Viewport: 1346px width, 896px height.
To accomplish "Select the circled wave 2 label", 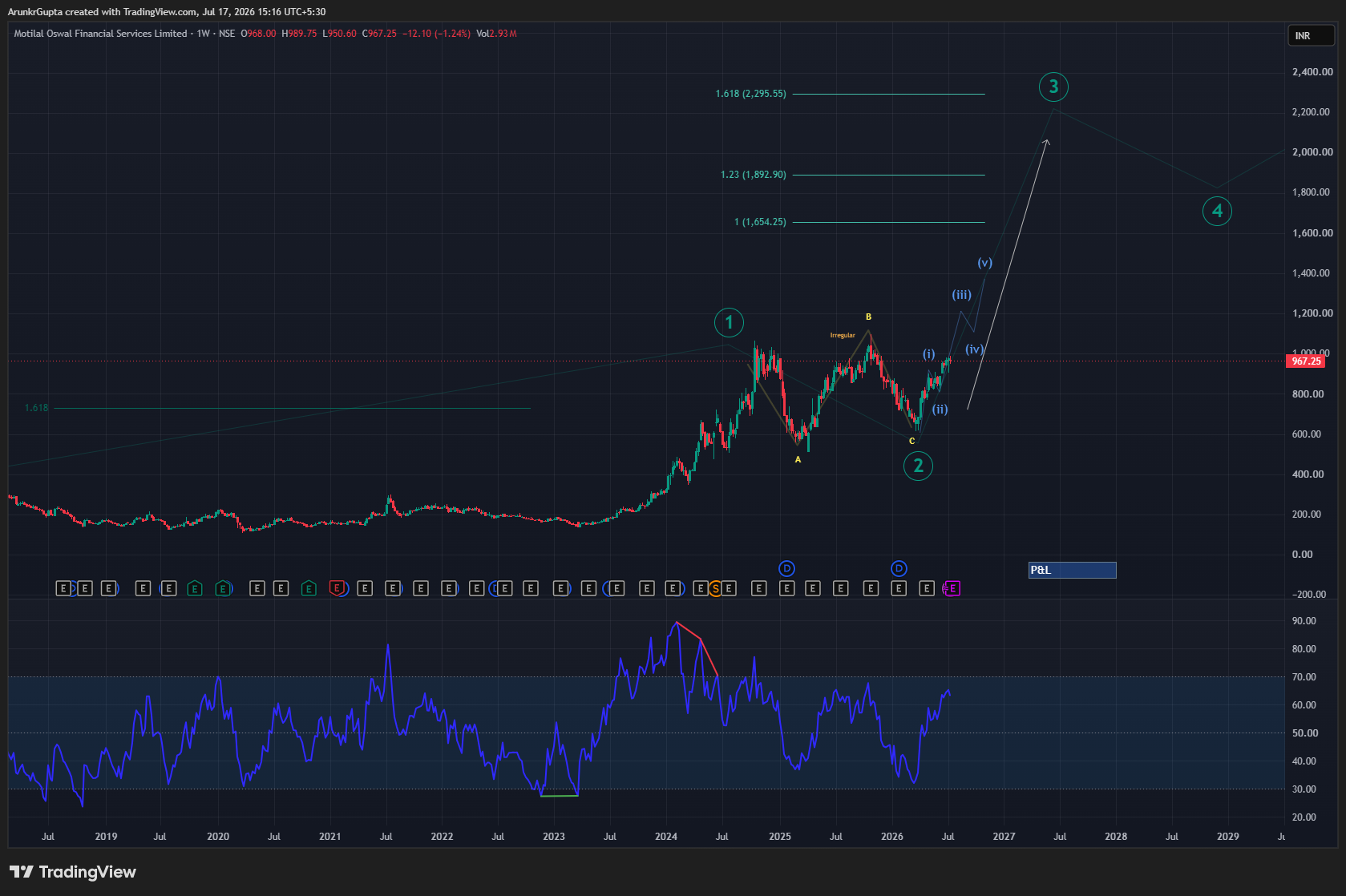I will 918,466.
